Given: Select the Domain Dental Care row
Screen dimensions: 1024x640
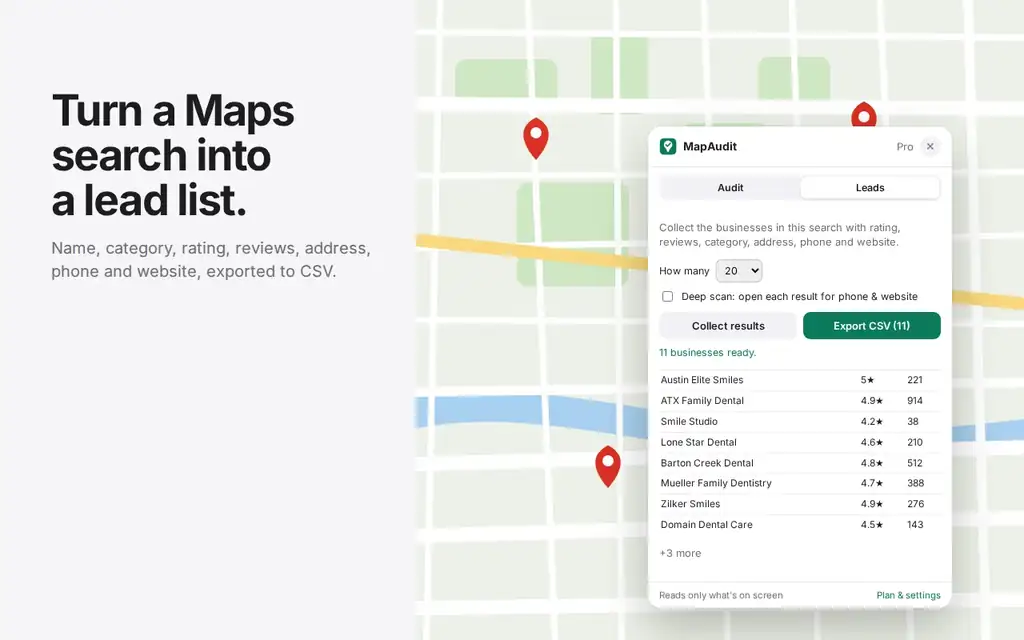Looking at the screenshot, I should (799, 525).
